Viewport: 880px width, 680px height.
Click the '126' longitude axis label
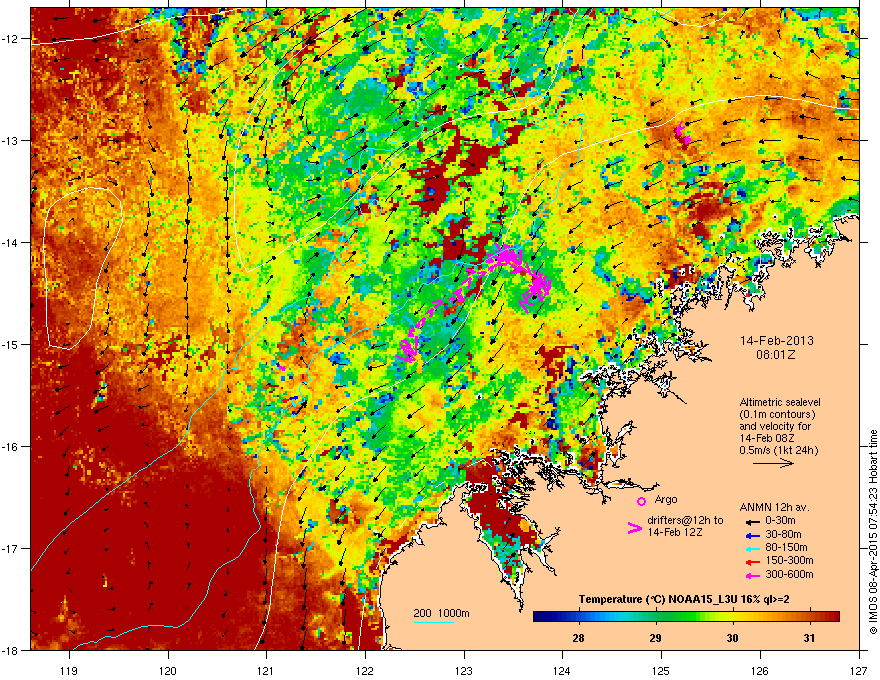click(x=760, y=670)
